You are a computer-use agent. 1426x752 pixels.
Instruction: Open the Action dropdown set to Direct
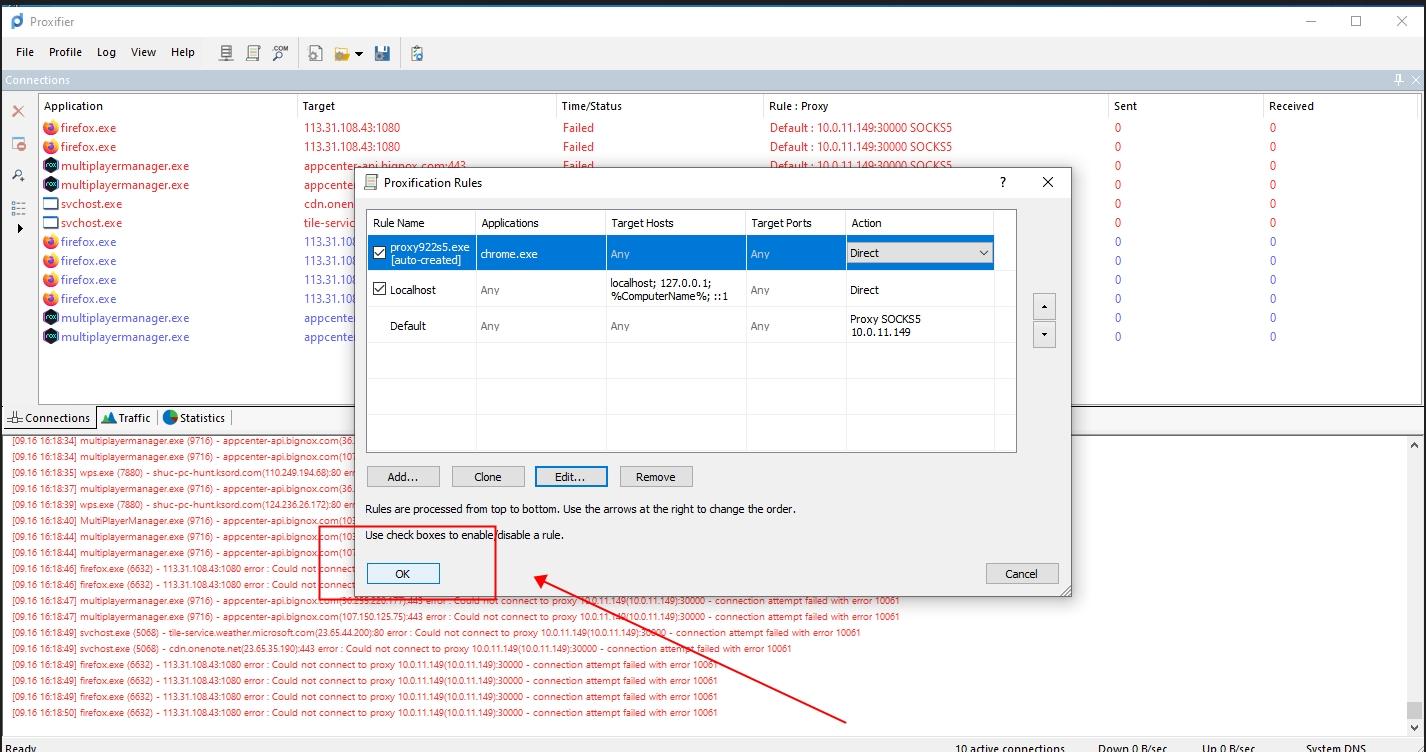(x=983, y=254)
